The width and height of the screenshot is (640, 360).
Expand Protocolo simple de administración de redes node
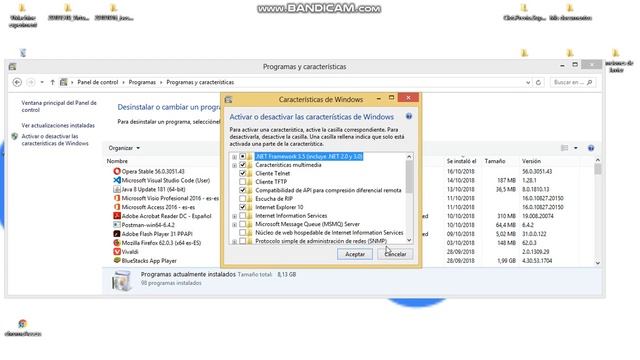(234, 242)
